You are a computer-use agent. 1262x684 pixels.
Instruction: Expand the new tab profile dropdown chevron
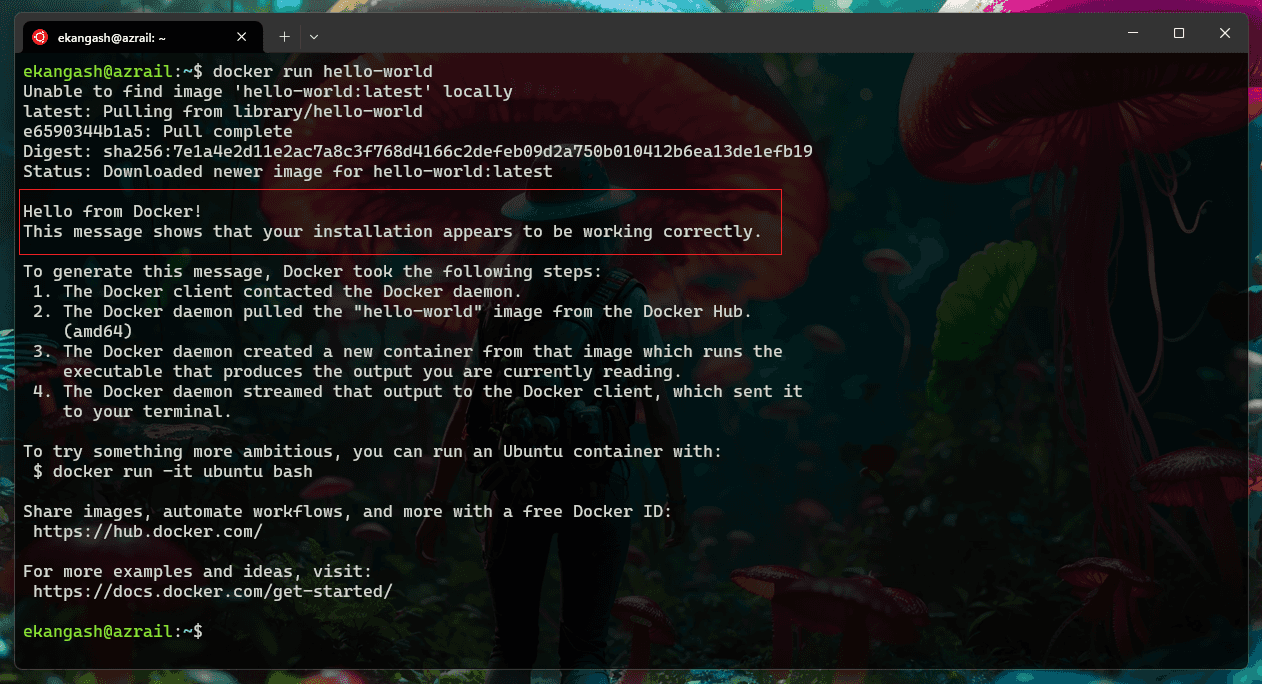(314, 37)
